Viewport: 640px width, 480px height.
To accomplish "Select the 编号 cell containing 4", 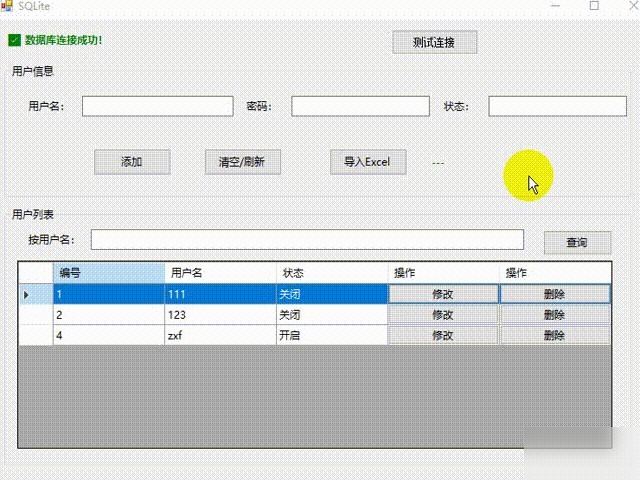I will [109, 335].
